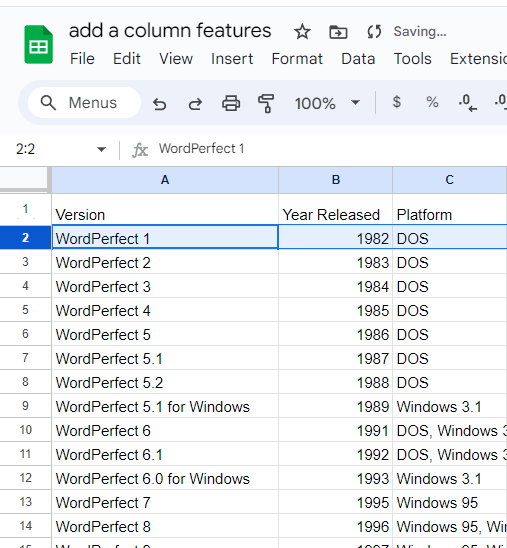Click cell 'WordPerfect 7'
The width and height of the screenshot is (507, 548).
tap(165, 502)
